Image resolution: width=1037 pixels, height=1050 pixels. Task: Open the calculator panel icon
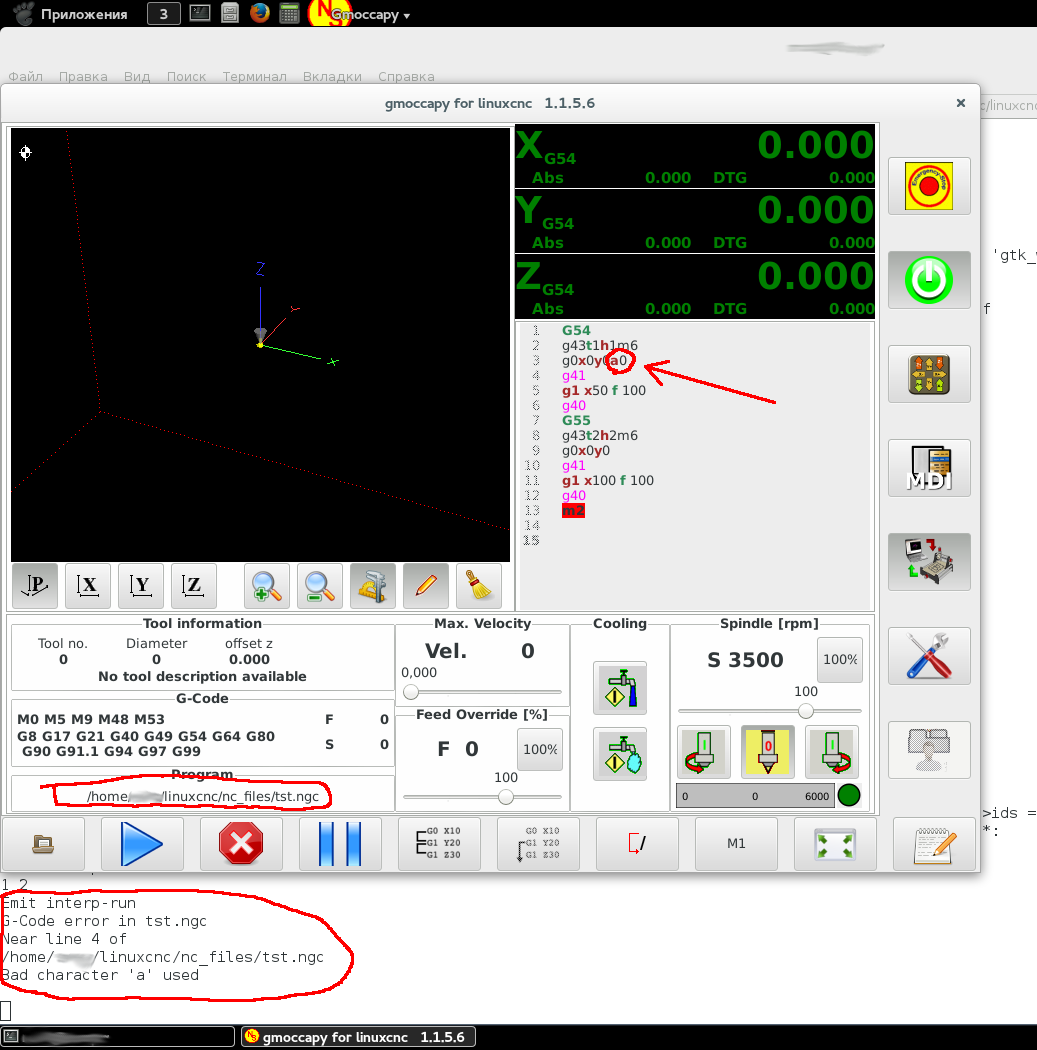289,13
